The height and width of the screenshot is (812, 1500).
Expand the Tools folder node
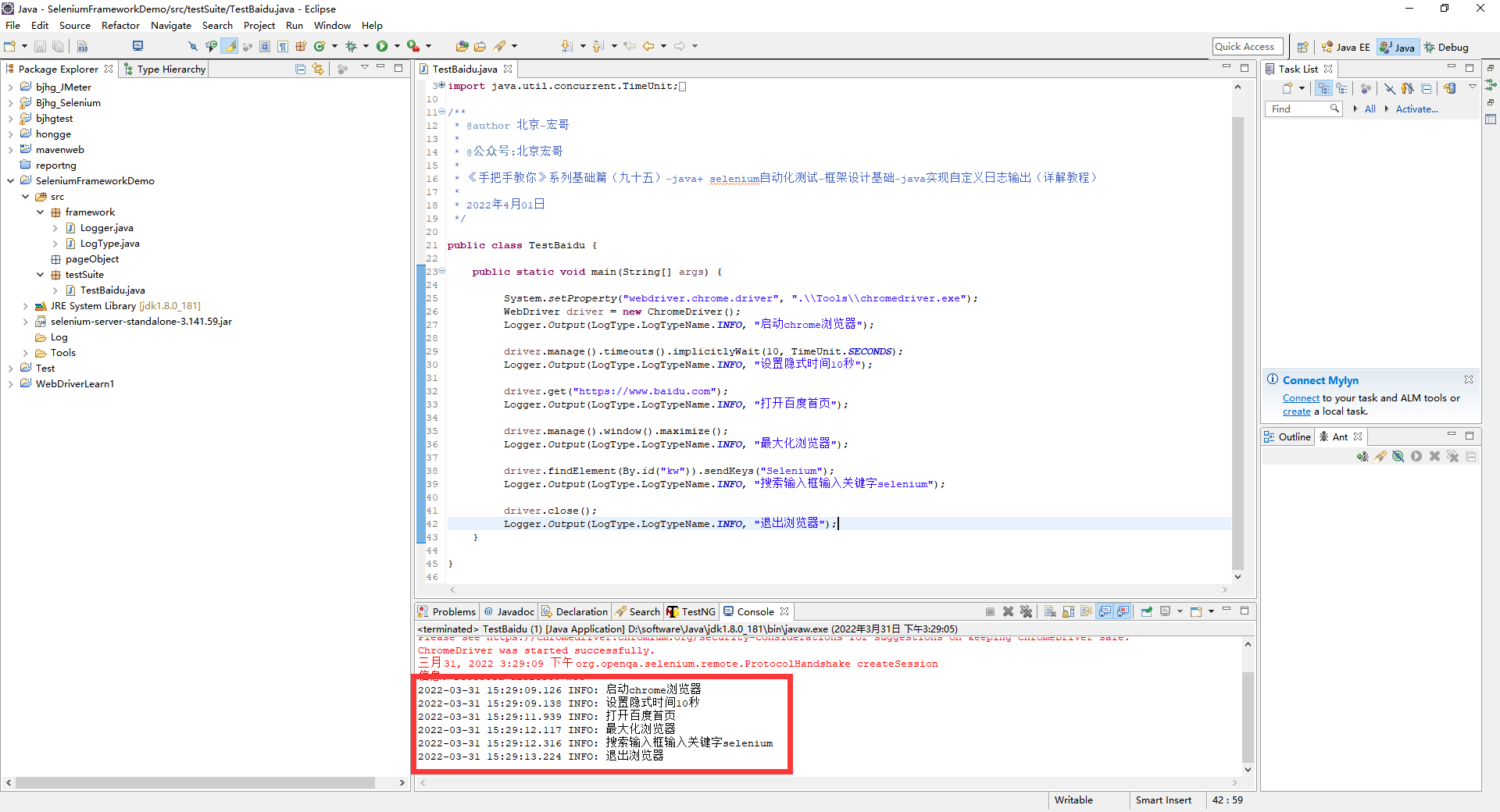25,353
